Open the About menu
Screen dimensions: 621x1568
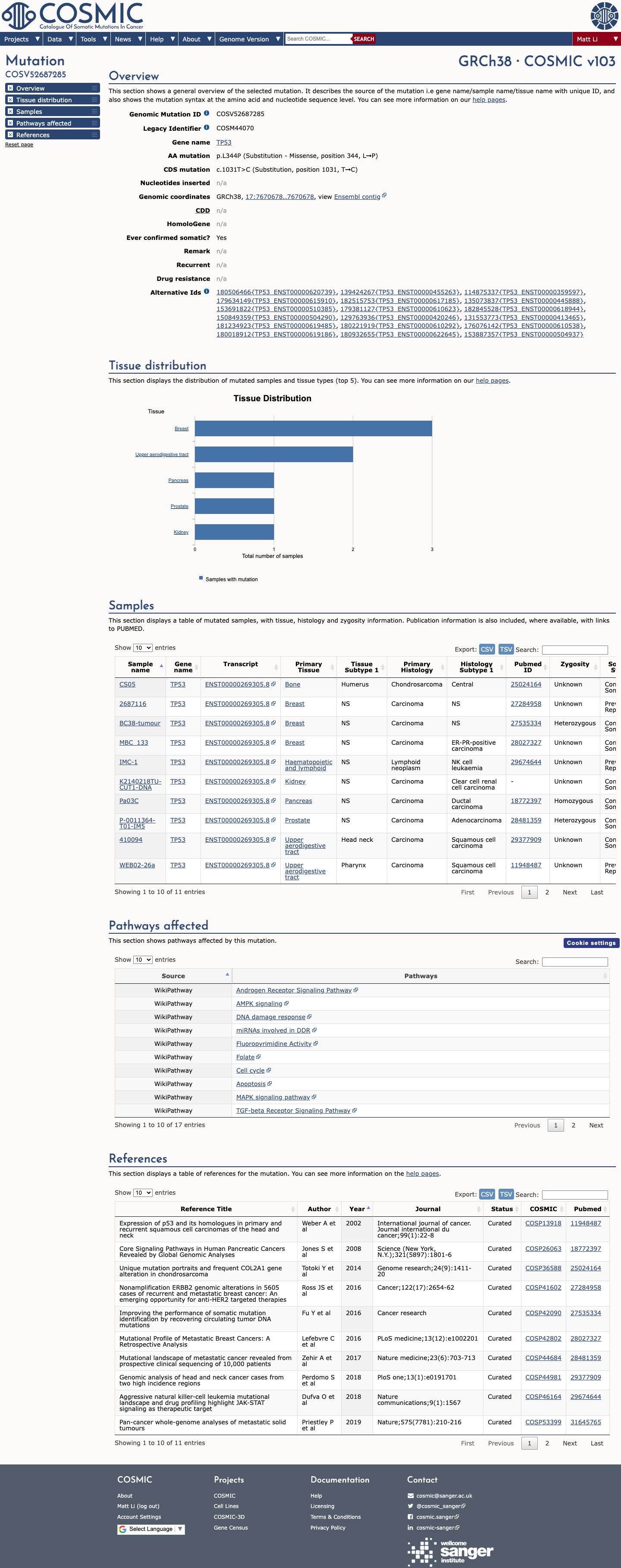click(x=197, y=39)
